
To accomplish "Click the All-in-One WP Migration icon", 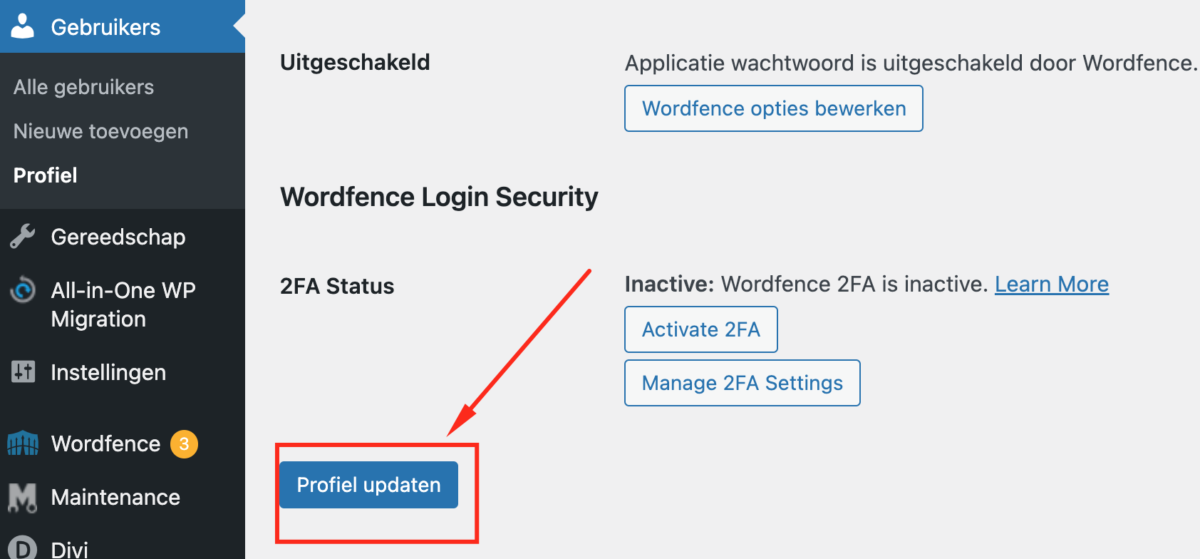I will [22, 291].
